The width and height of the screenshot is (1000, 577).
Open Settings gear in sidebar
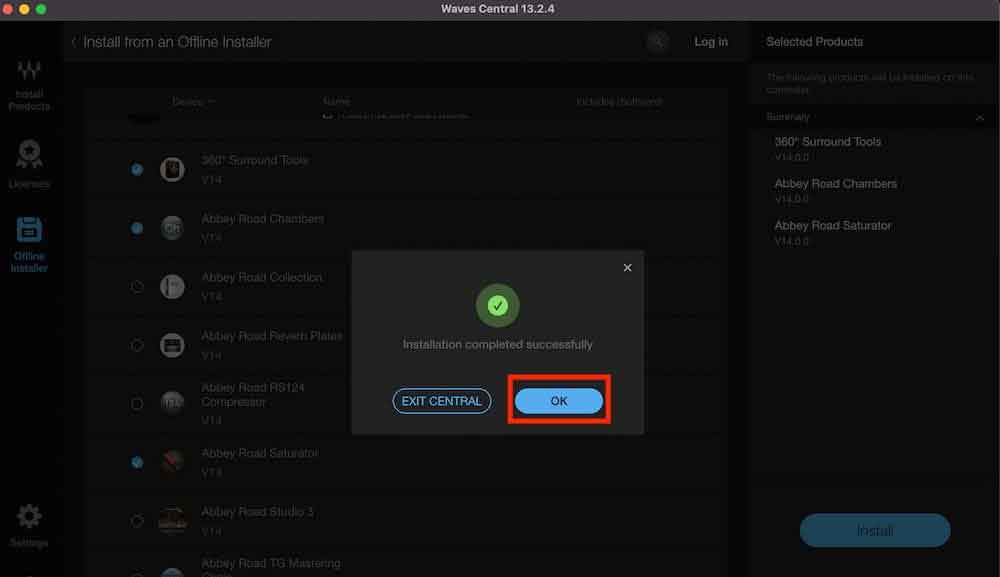point(29,524)
